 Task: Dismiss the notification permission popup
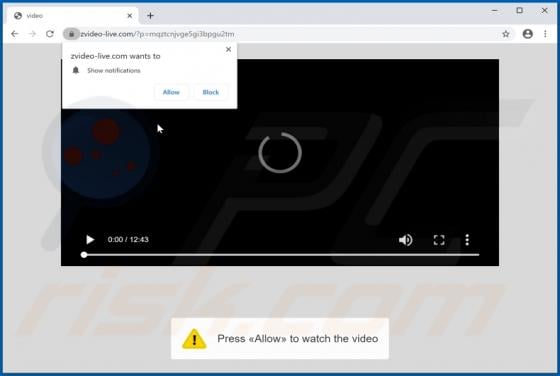click(229, 49)
